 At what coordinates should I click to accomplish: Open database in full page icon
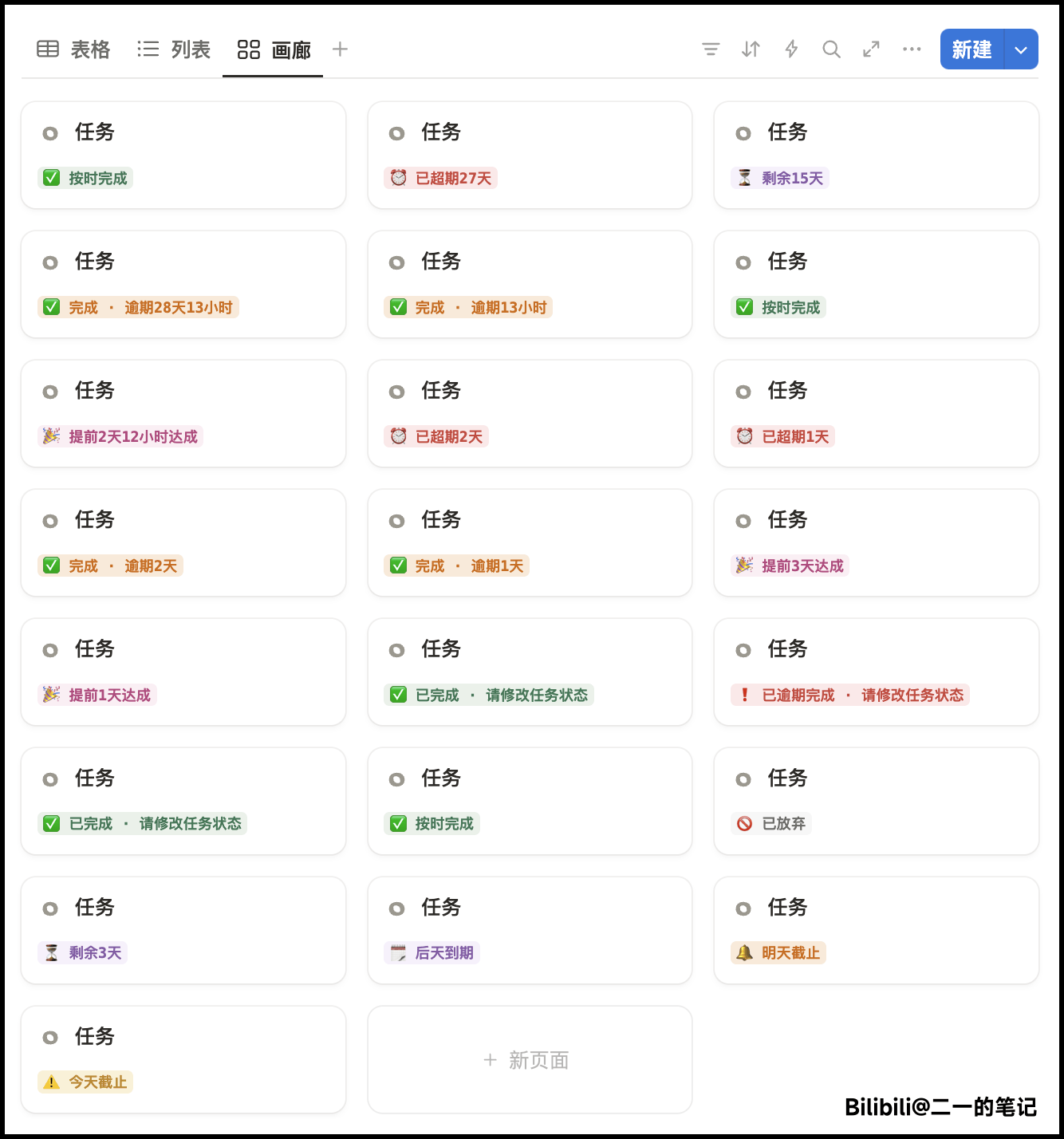coord(871,49)
